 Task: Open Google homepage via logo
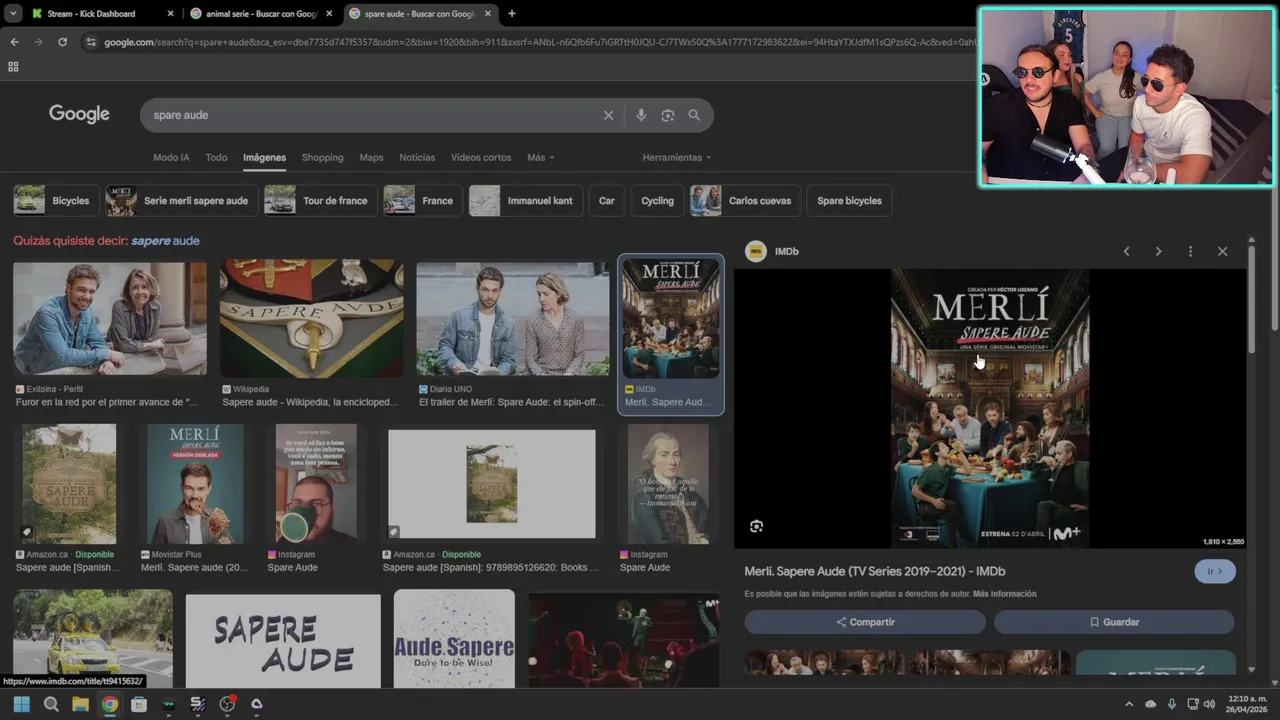(79, 114)
